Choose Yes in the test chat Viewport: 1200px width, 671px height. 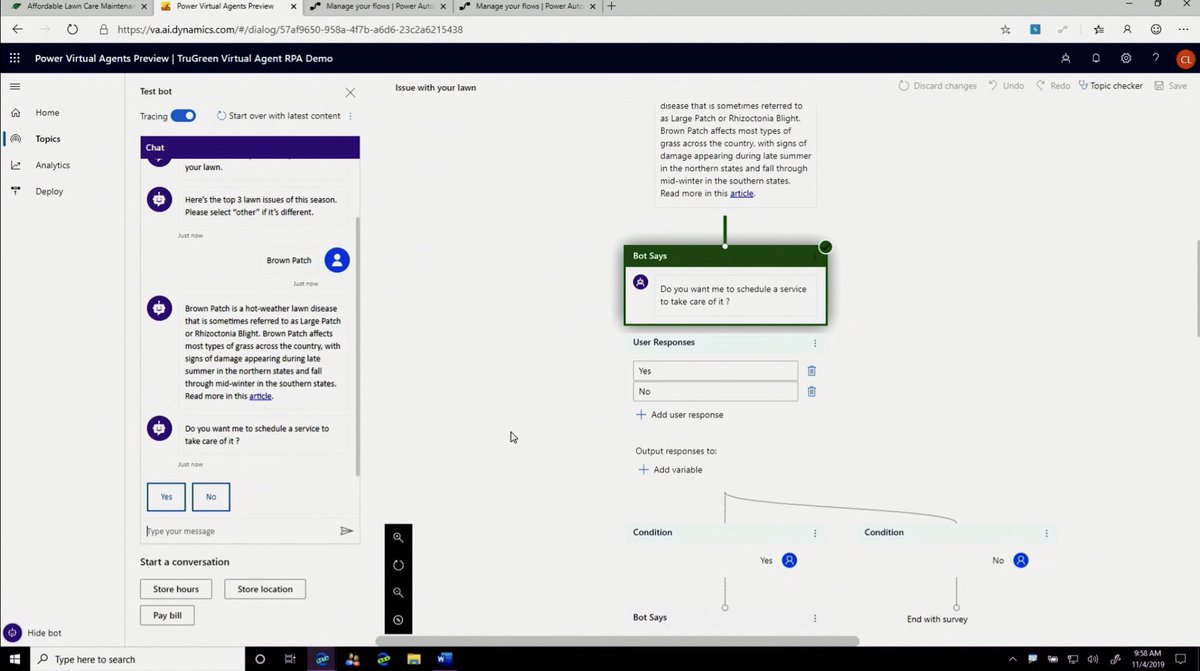coord(166,497)
